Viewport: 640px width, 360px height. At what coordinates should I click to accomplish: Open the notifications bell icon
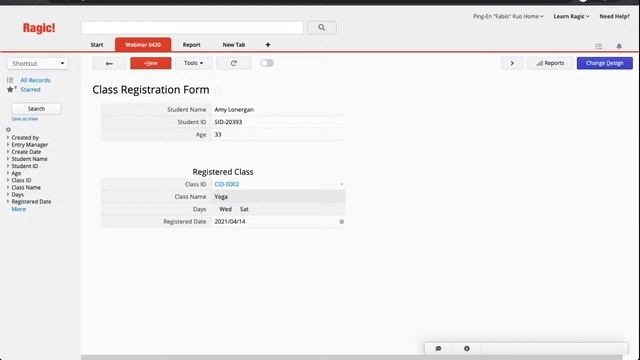(619, 46)
